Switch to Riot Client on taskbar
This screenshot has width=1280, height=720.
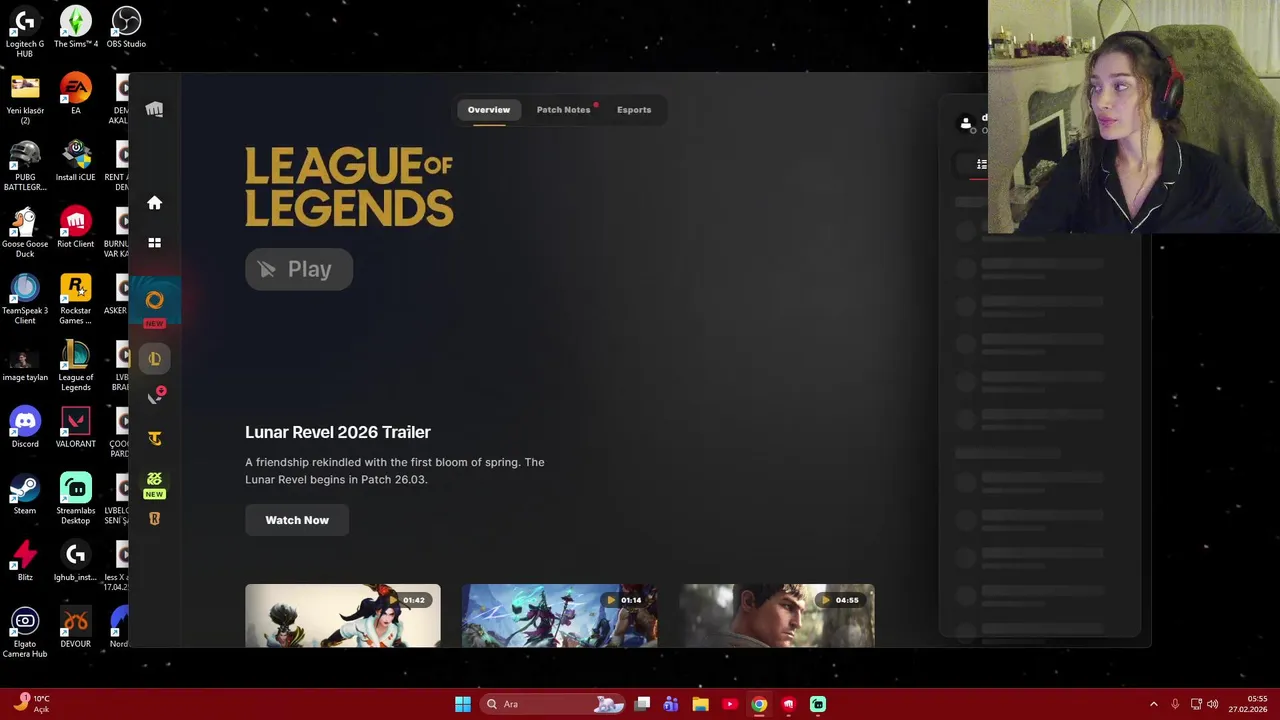click(x=789, y=704)
